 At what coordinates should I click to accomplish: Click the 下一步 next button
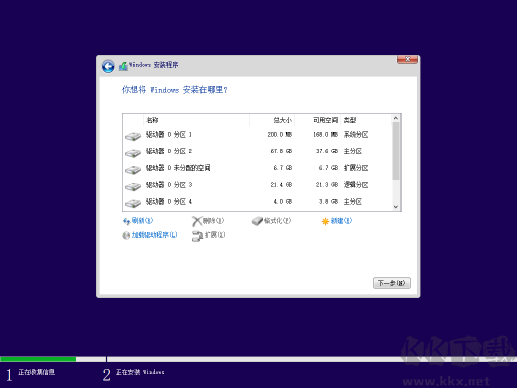coord(392,283)
